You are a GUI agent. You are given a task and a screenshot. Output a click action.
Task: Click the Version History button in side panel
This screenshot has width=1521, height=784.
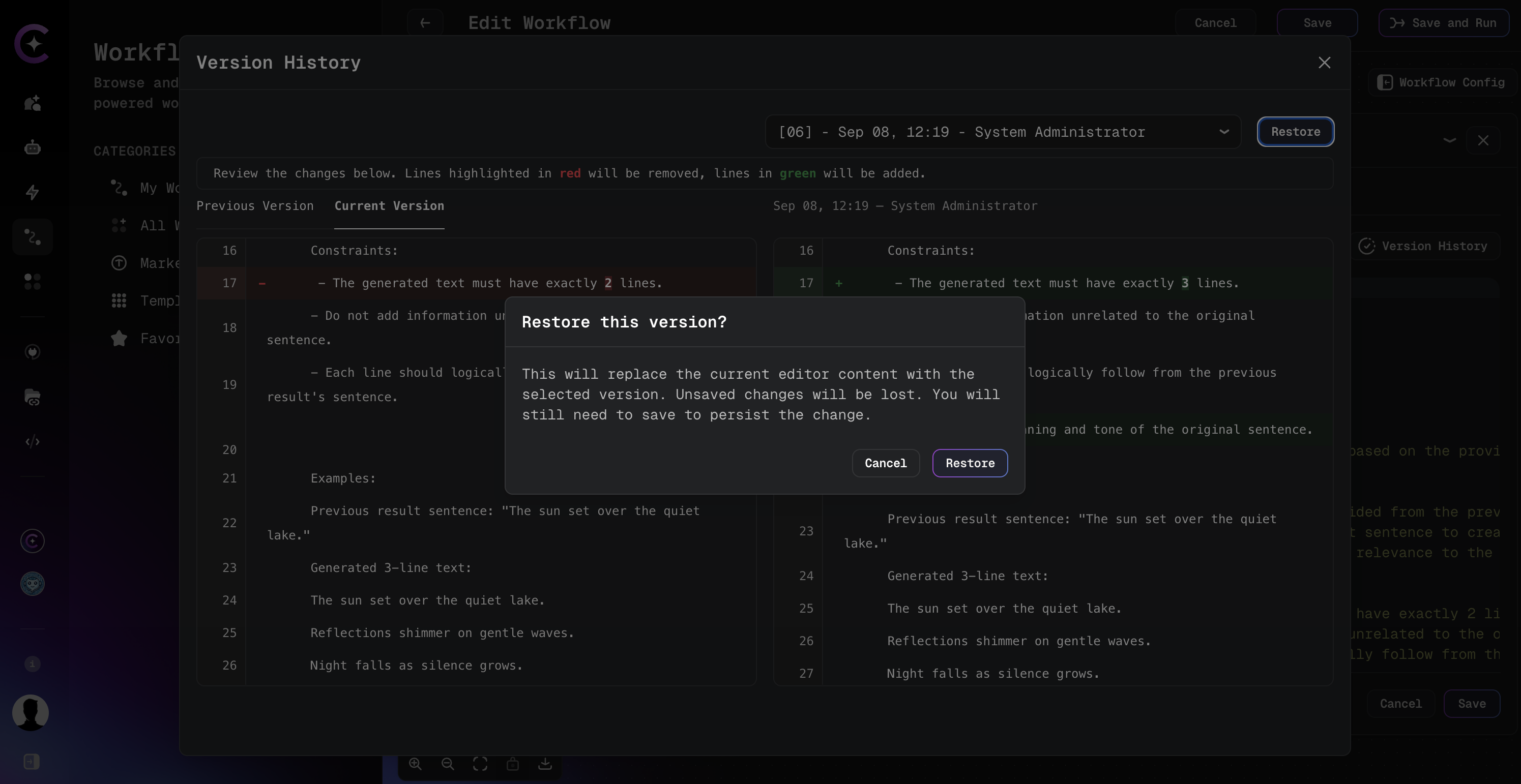(1423, 246)
